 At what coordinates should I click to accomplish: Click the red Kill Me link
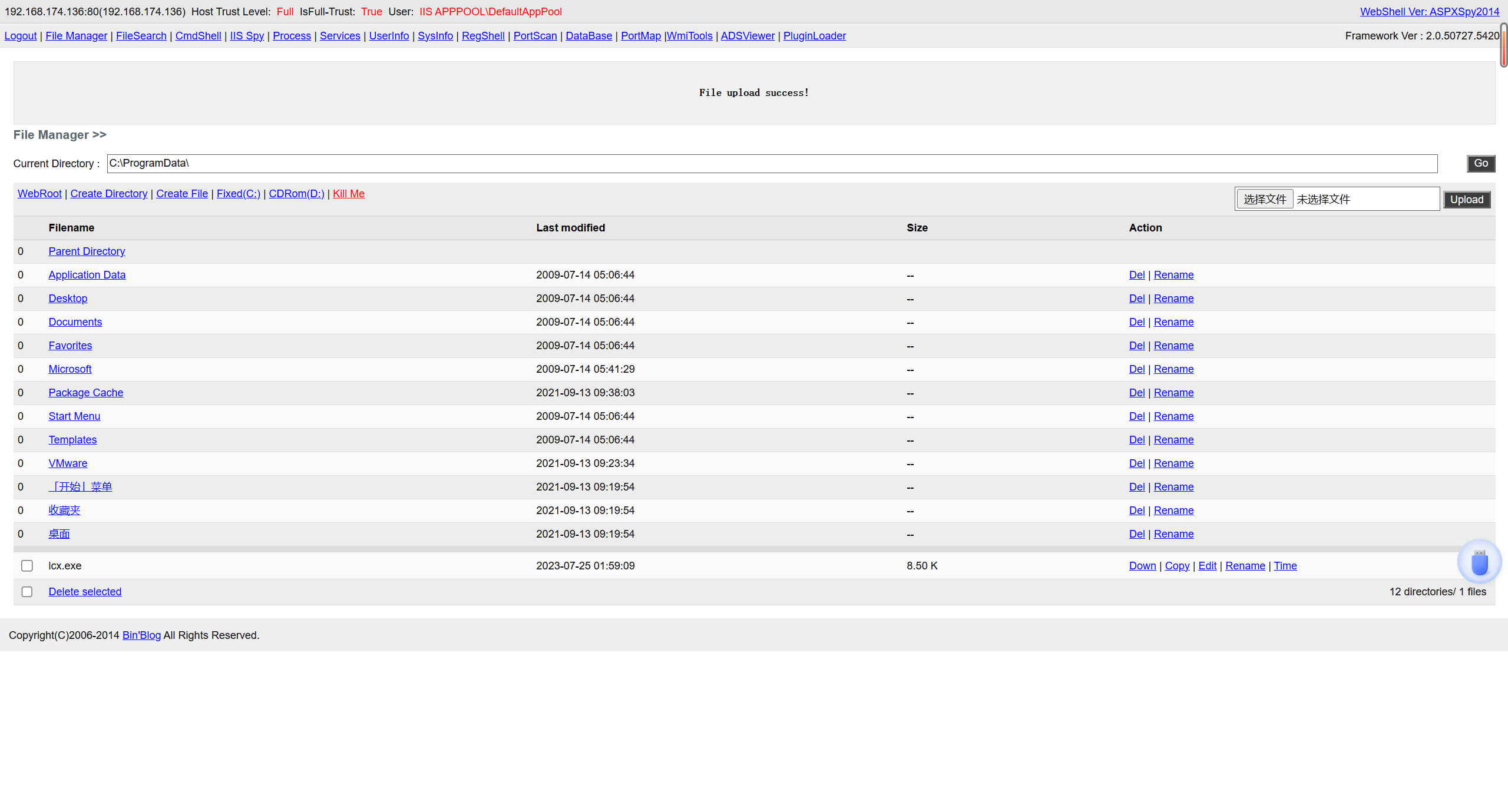coord(348,194)
